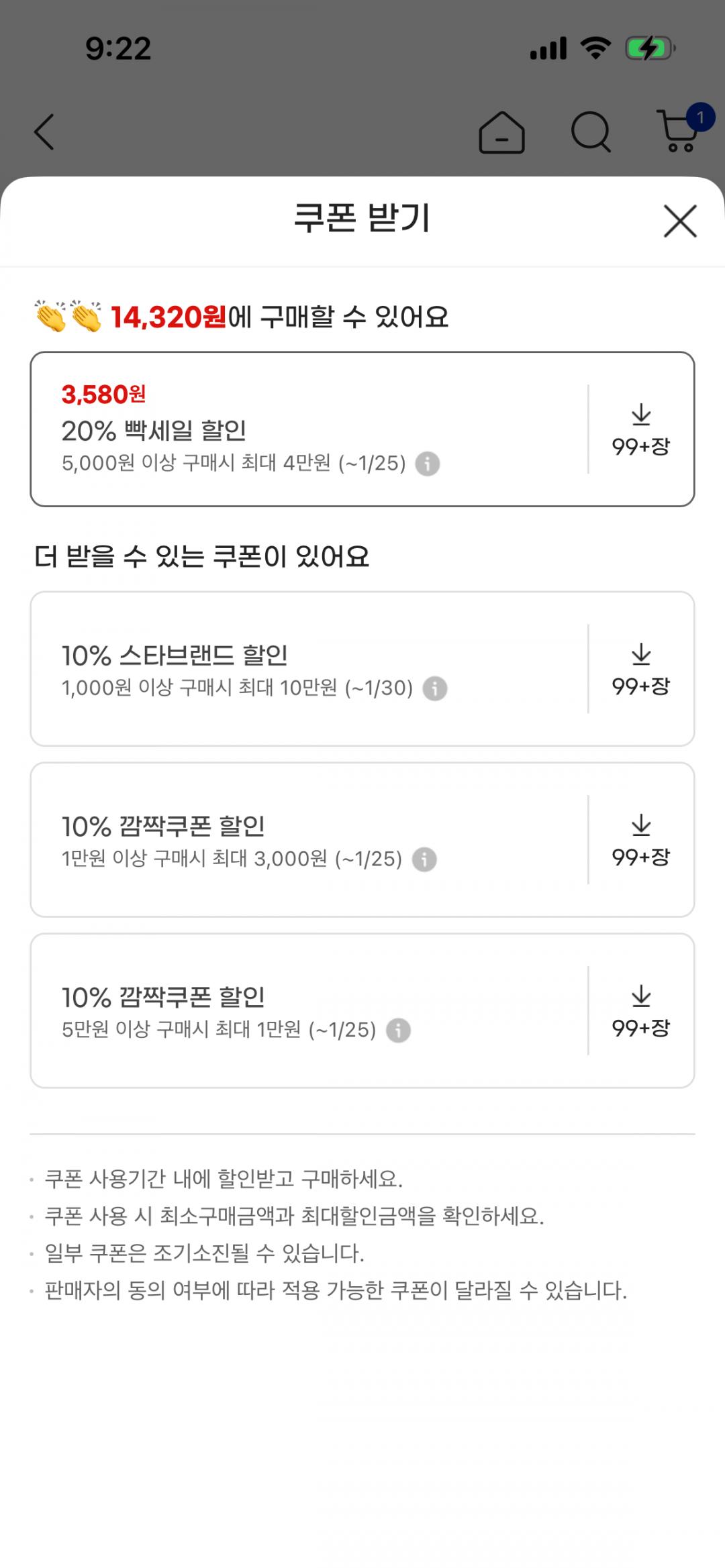Select the 20% 빡세일 할인 coupon title
Screen dimensions: 725x1568
coord(154,431)
